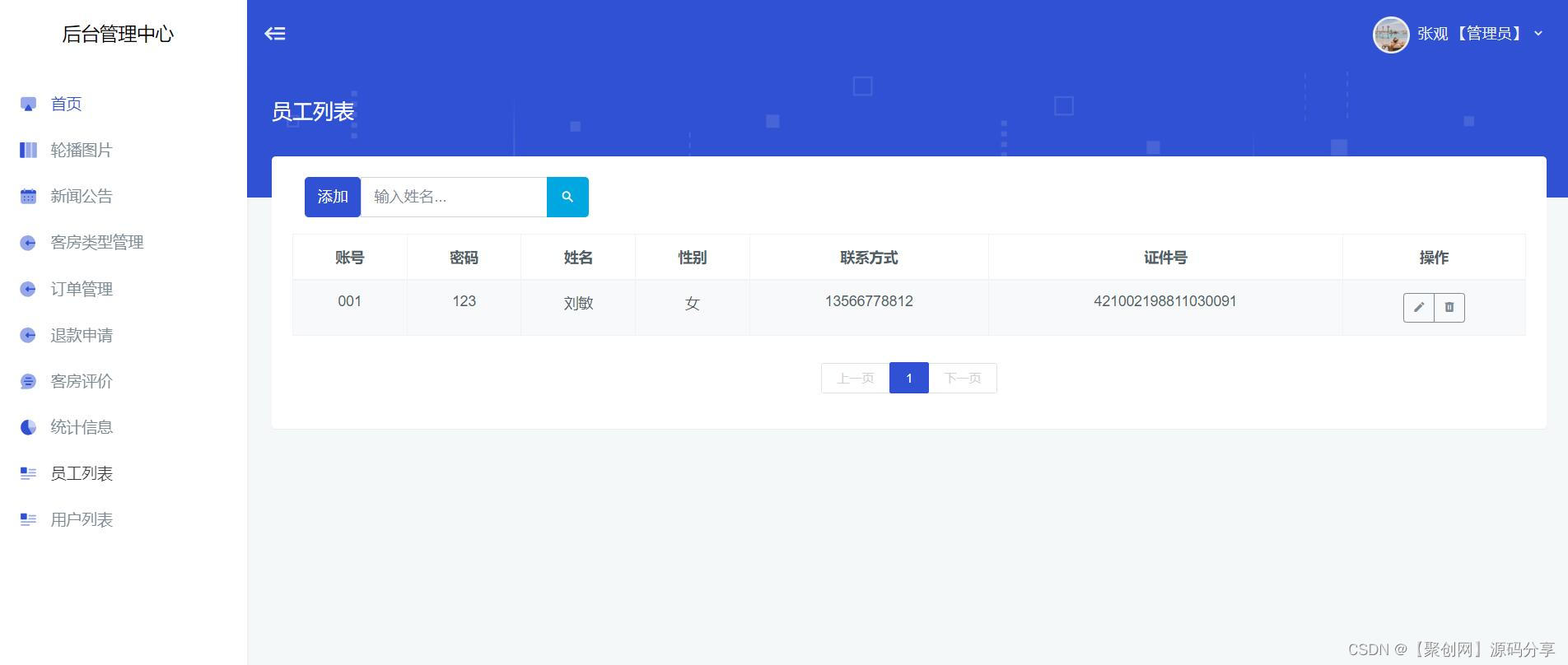
Task: Focus the 输入姓名 search field
Action: pyautogui.click(x=454, y=197)
